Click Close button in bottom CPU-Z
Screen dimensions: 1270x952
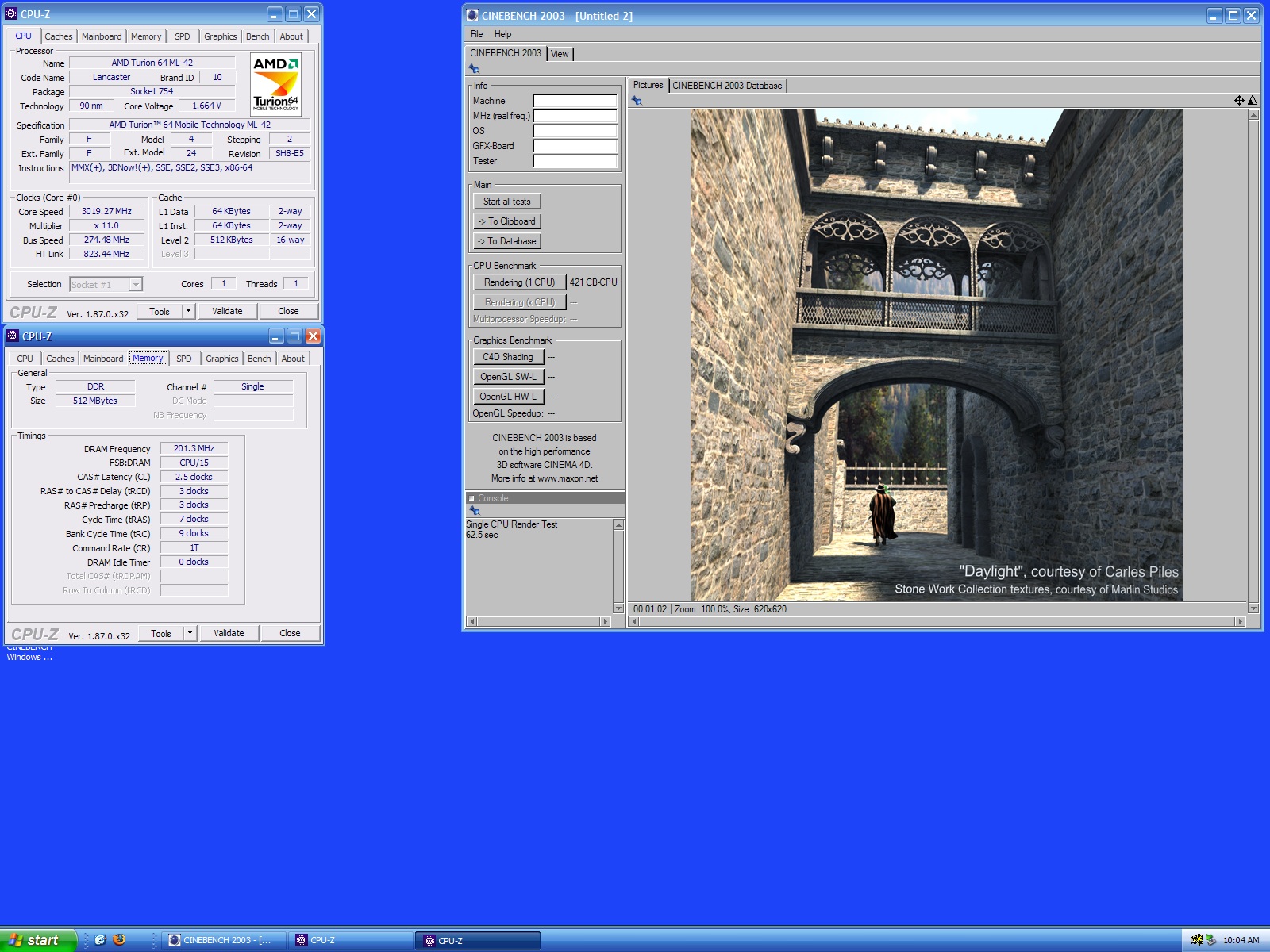(290, 633)
